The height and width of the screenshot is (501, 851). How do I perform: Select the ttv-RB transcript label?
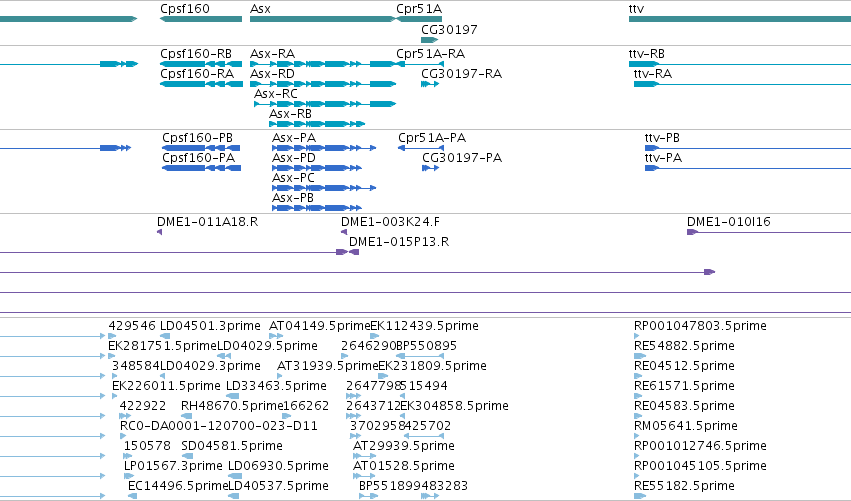pos(646,54)
